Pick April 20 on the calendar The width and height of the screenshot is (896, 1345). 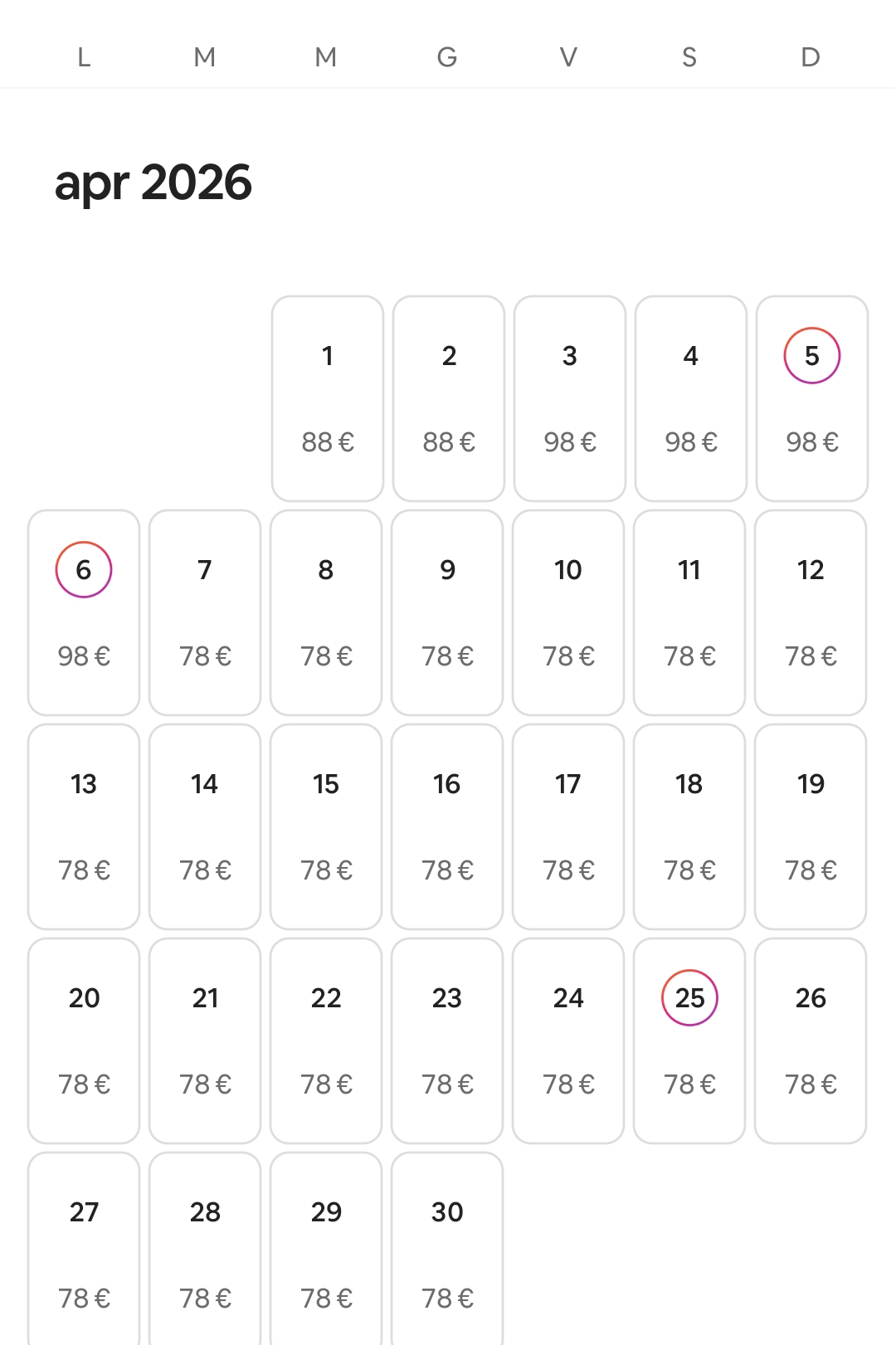click(84, 1040)
